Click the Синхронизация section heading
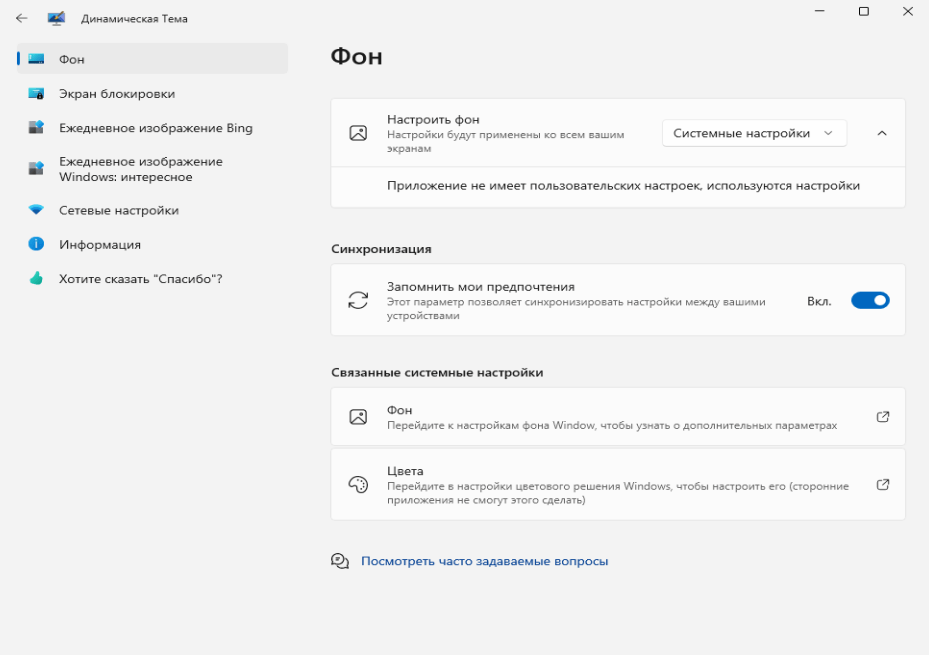 [381, 249]
